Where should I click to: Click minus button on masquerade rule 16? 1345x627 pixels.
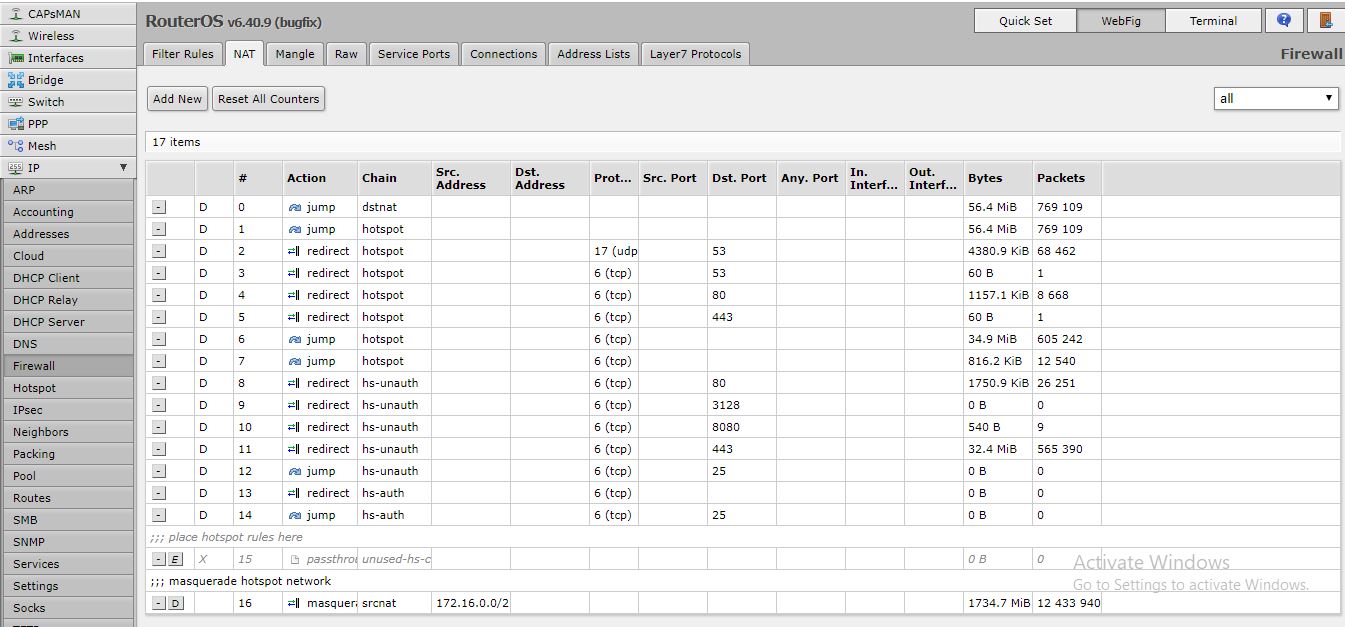(159, 603)
